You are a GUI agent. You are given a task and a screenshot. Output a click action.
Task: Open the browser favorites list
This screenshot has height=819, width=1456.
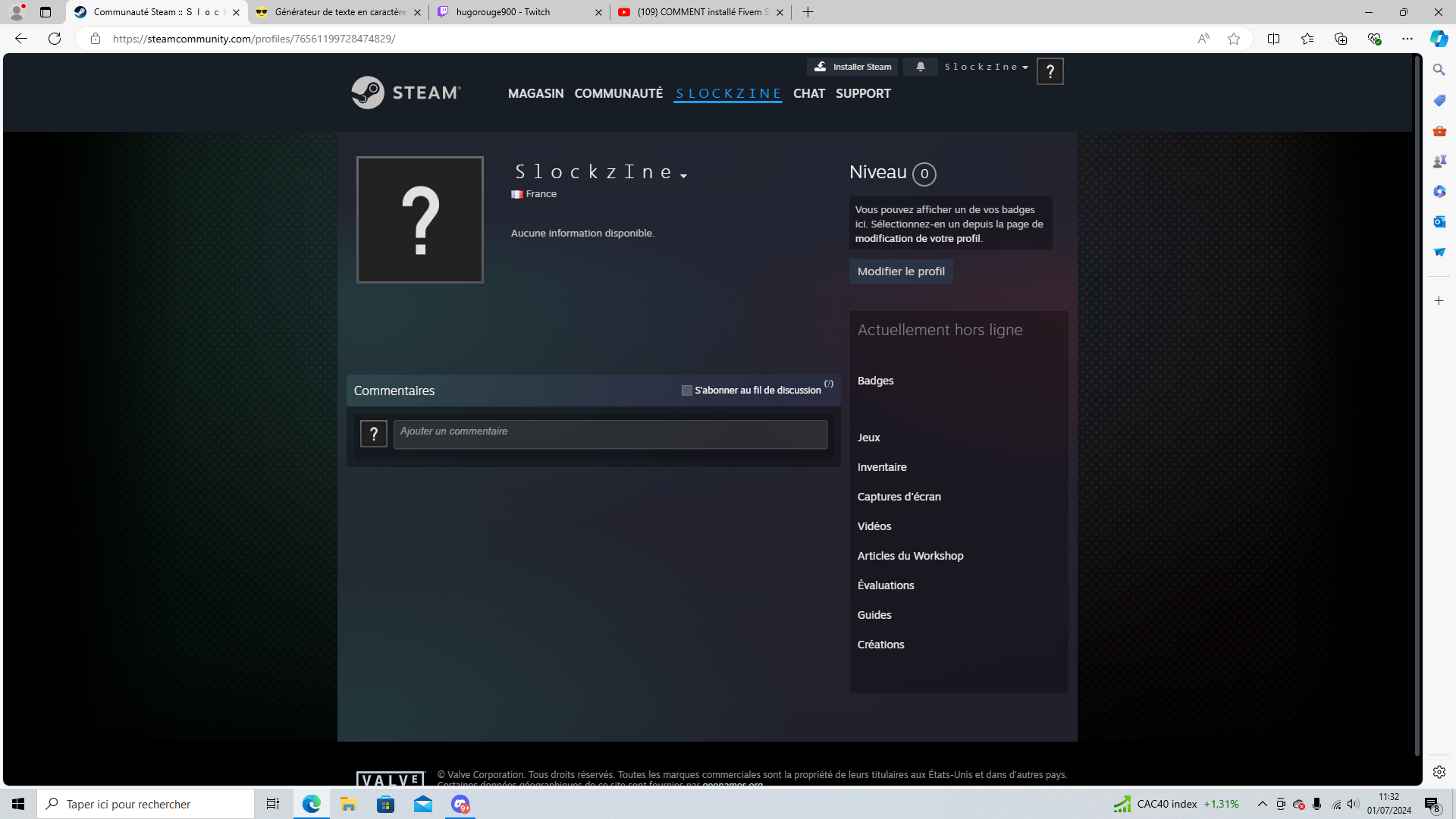point(1307,39)
